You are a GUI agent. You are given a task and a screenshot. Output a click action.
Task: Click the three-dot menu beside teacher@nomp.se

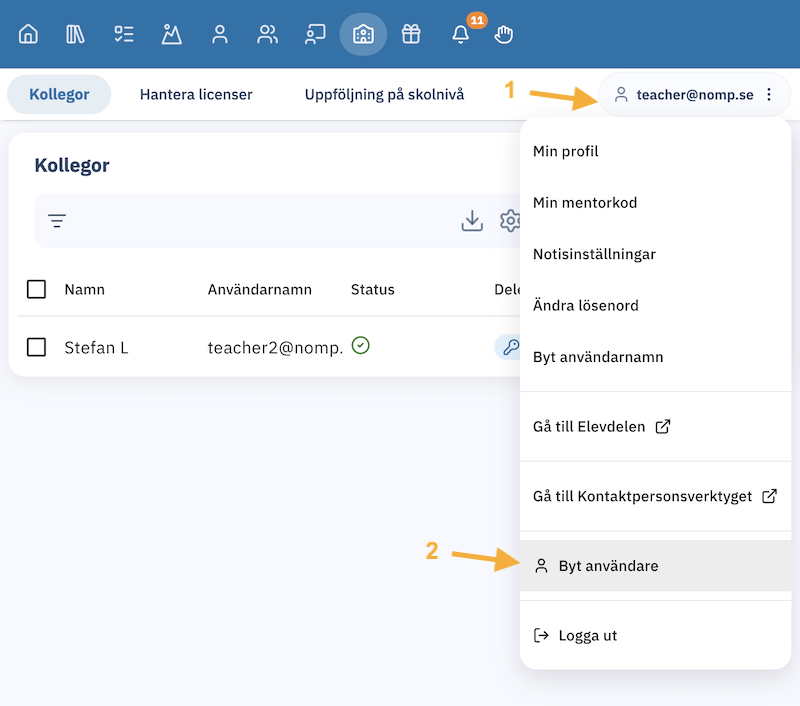coord(769,94)
